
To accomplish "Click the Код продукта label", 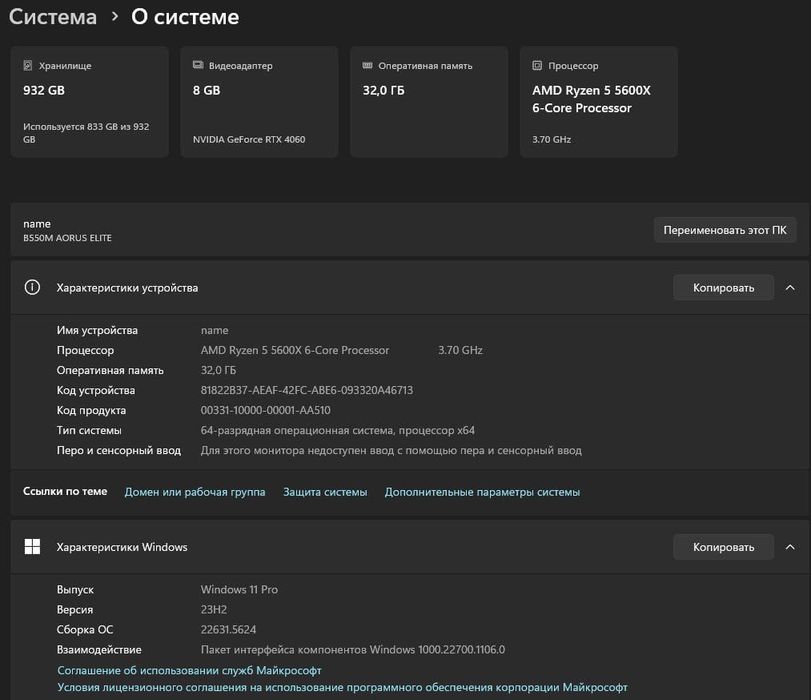I will [91, 410].
